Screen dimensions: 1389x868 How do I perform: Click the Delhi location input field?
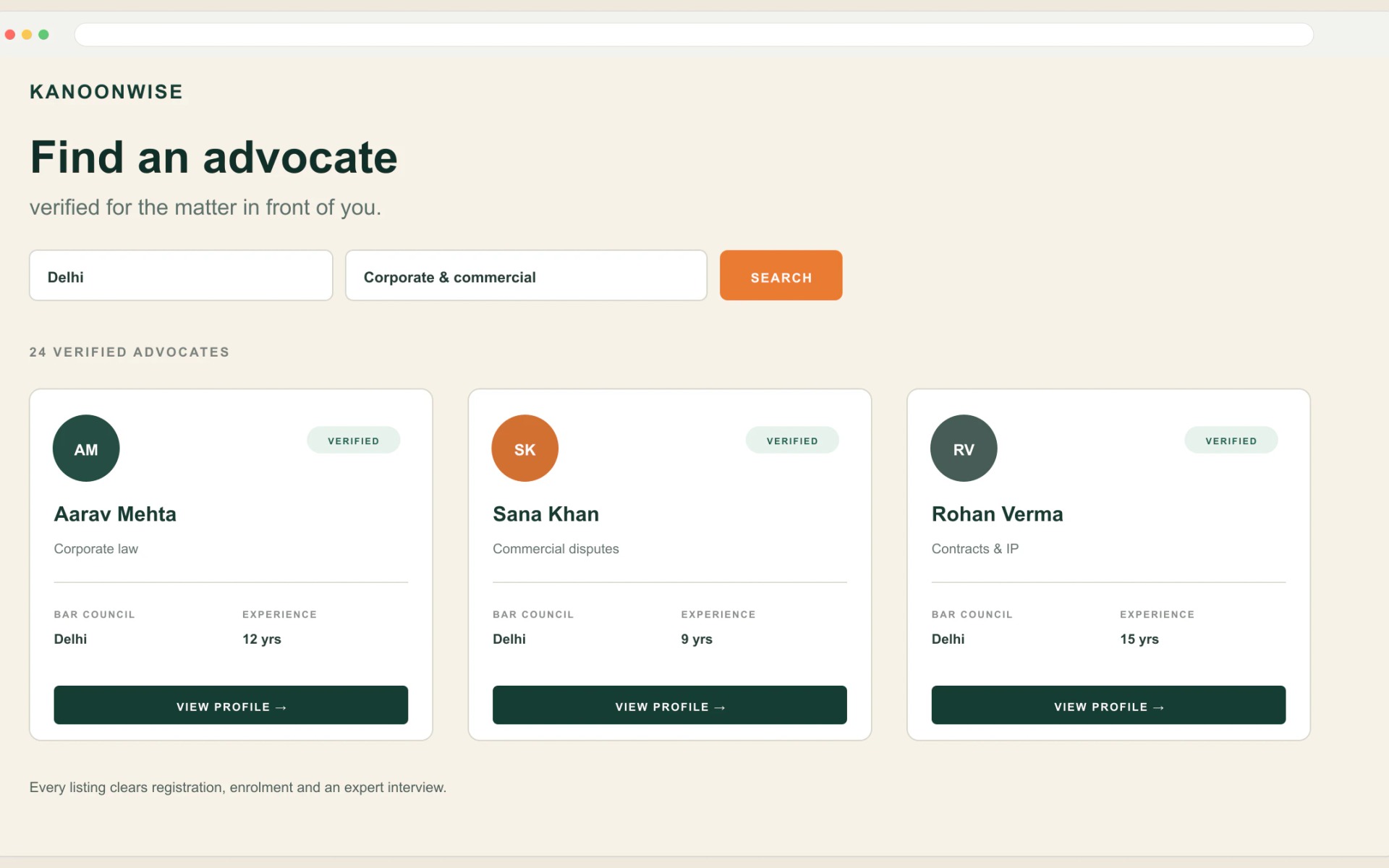(181, 276)
